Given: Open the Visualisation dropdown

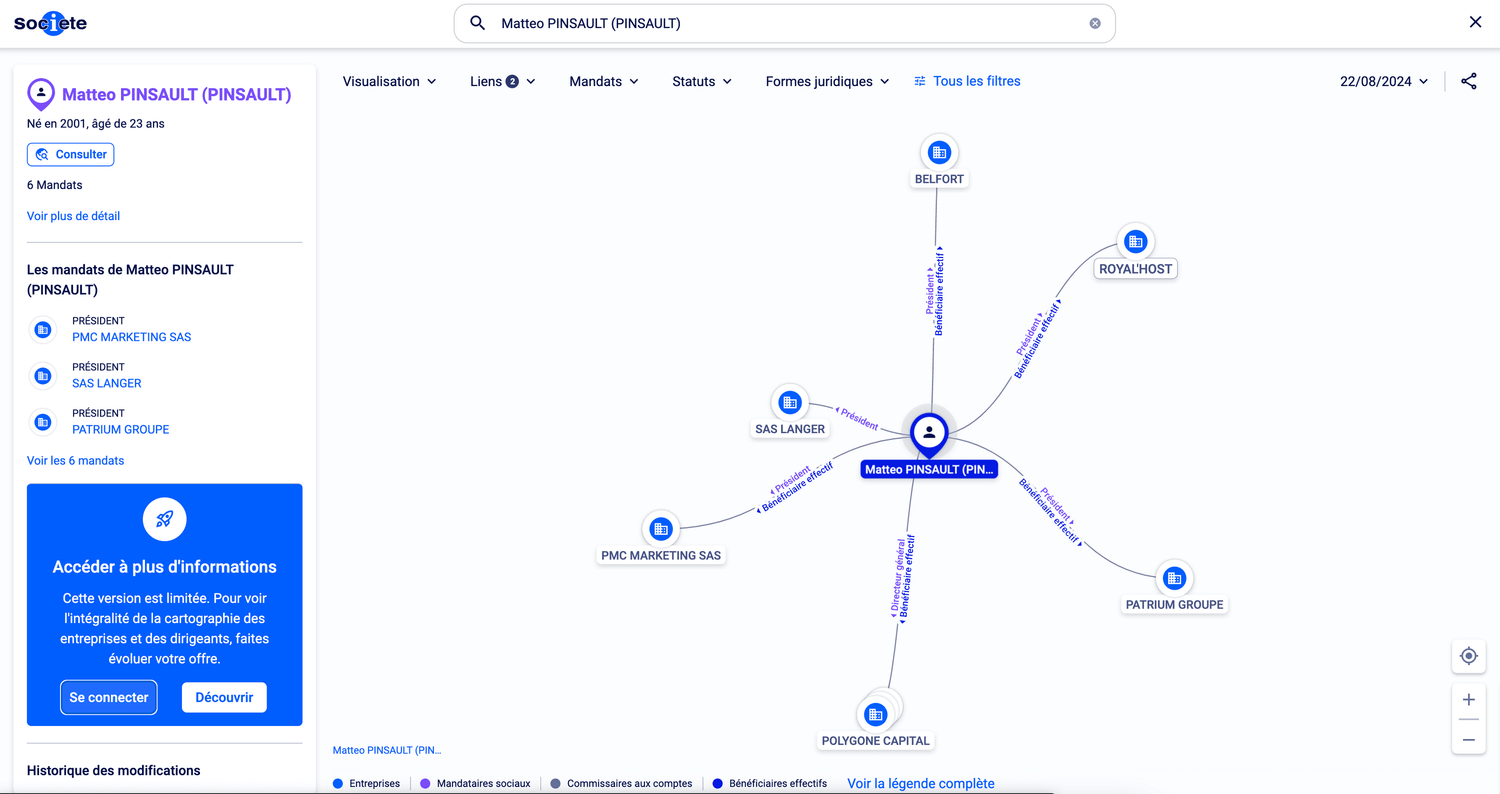Looking at the screenshot, I should [x=390, y=82].
